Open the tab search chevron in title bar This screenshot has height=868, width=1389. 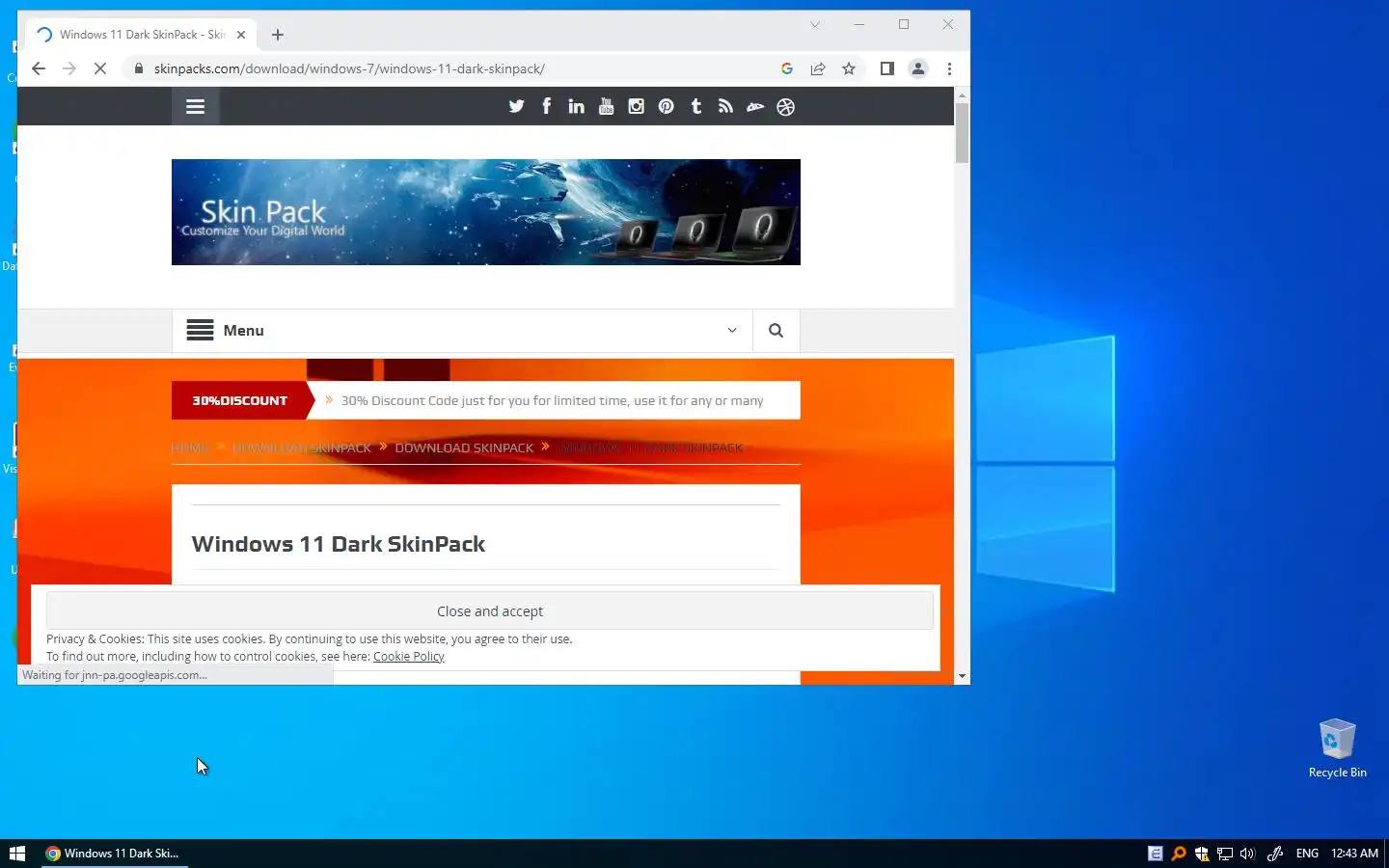point(815,24)
